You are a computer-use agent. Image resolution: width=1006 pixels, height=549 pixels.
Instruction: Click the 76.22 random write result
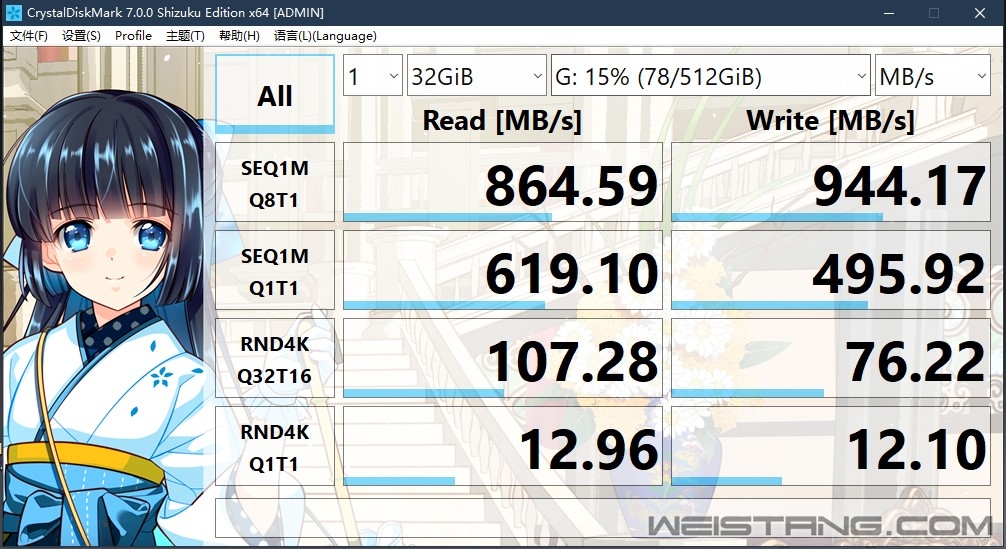coord(831,359)
